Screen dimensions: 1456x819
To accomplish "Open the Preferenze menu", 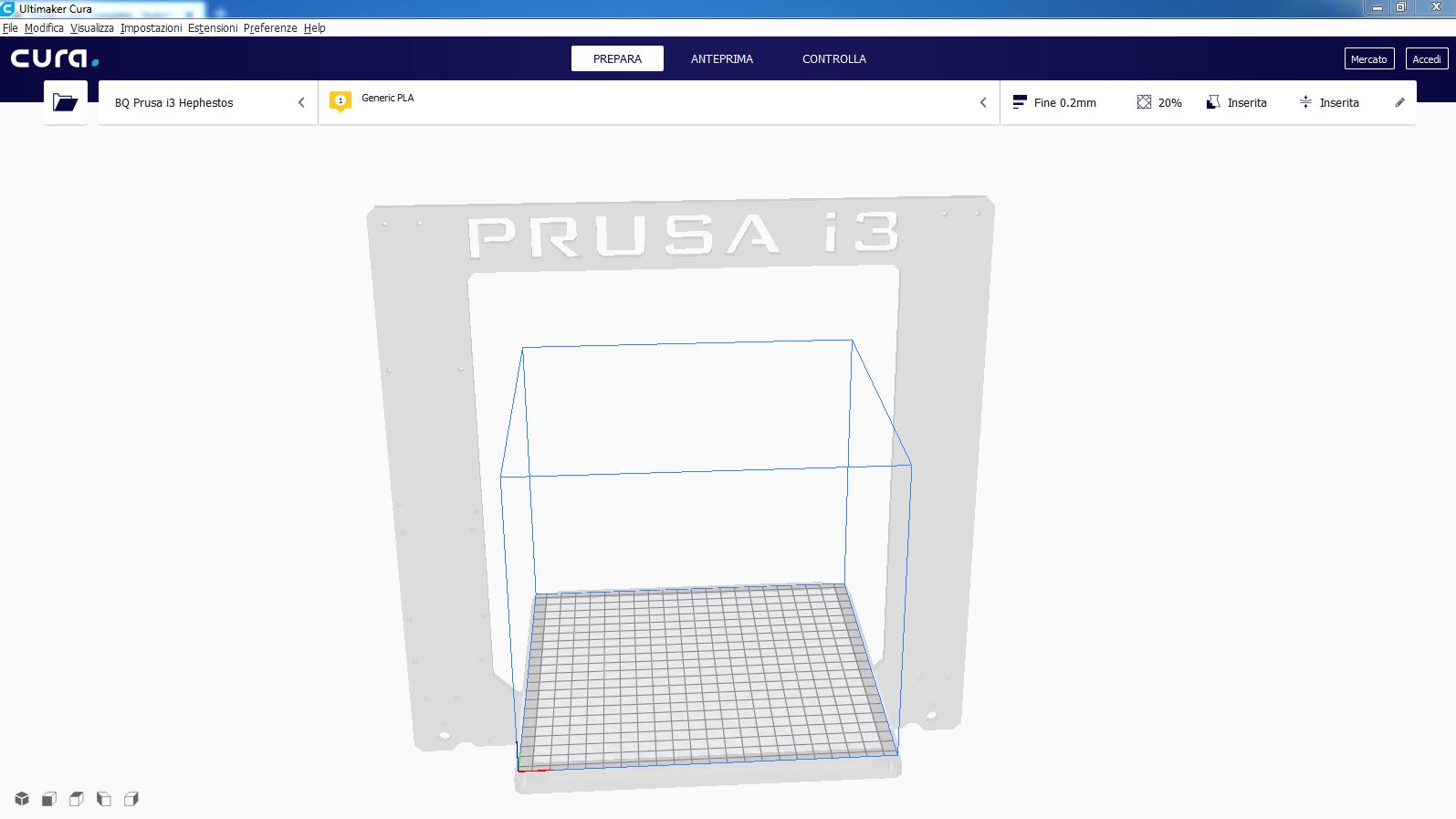I will tap(270, 28).
